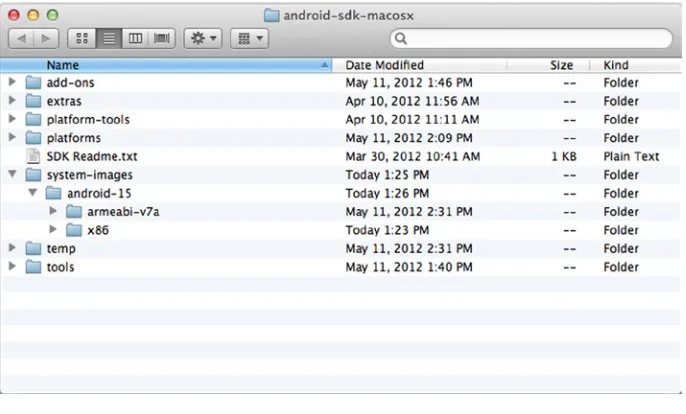The image size is (686, 414).
Task: Expand the platform-tools folder
Action: 12,119
